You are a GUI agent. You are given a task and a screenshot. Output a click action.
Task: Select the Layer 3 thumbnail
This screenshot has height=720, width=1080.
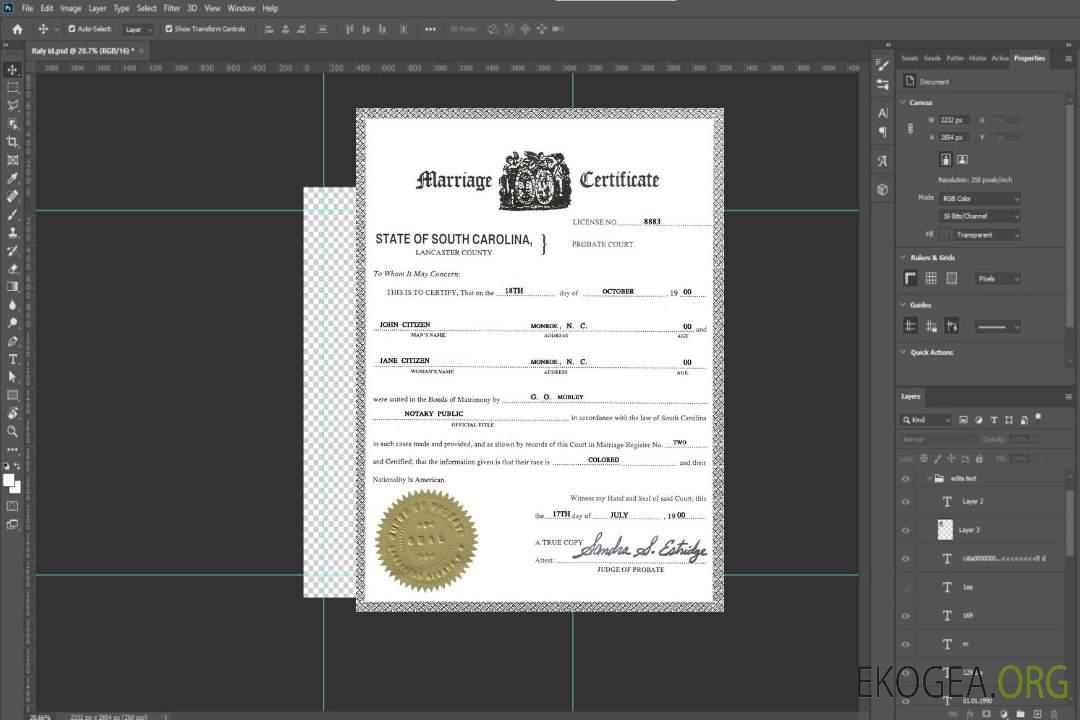click(x=946, y=530)
